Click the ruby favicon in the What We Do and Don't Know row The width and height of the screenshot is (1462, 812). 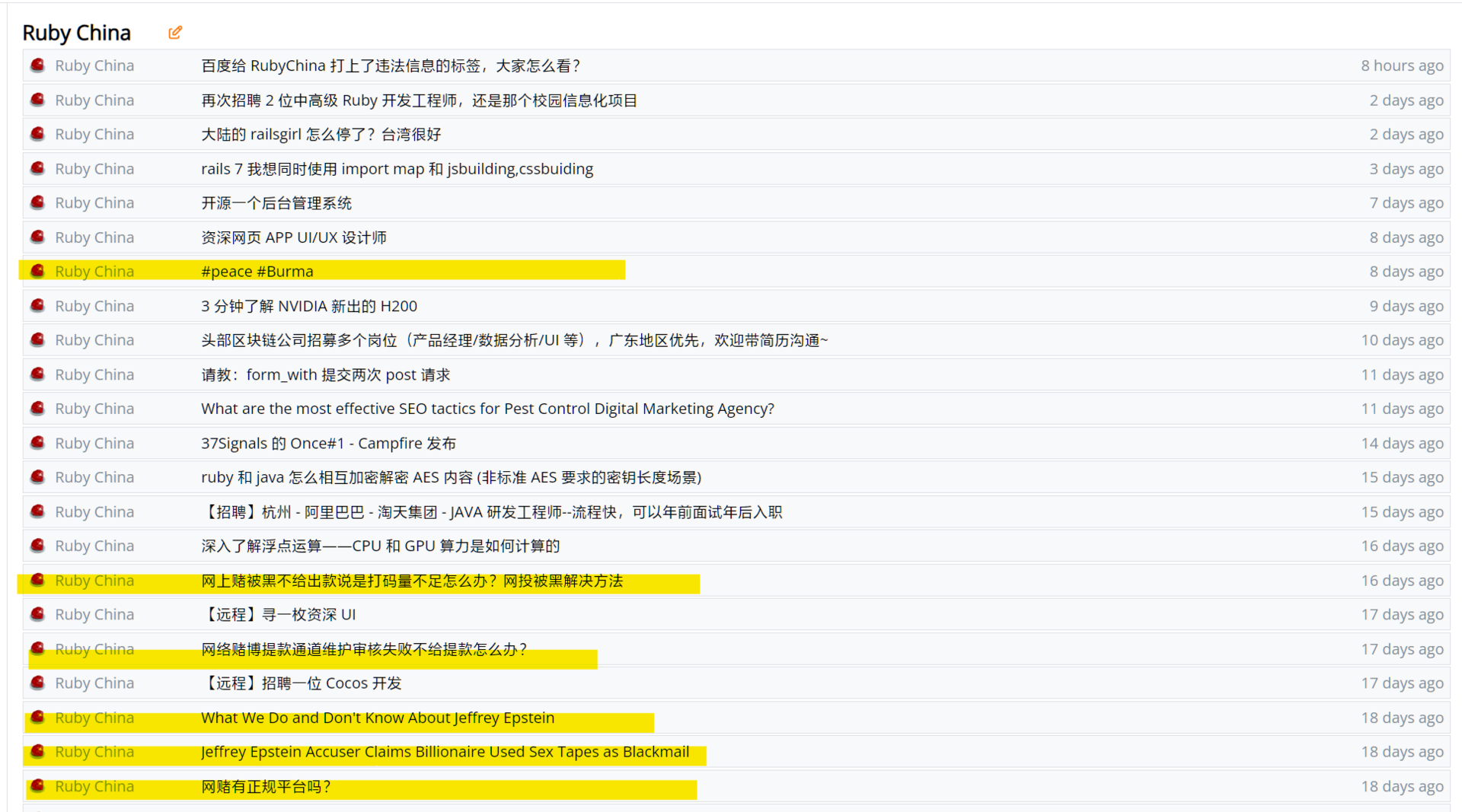[x=37, y=717]
